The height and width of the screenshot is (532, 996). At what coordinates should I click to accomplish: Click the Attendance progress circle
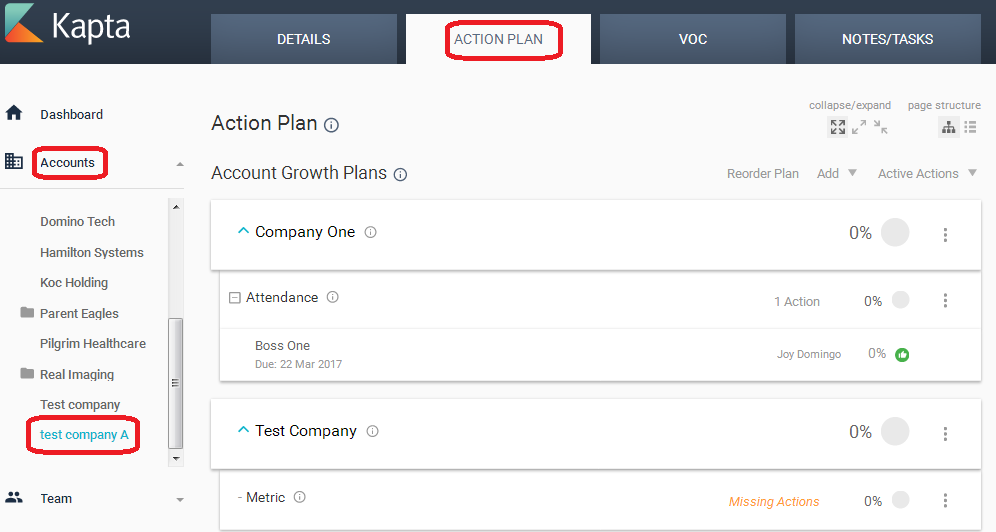900,300
